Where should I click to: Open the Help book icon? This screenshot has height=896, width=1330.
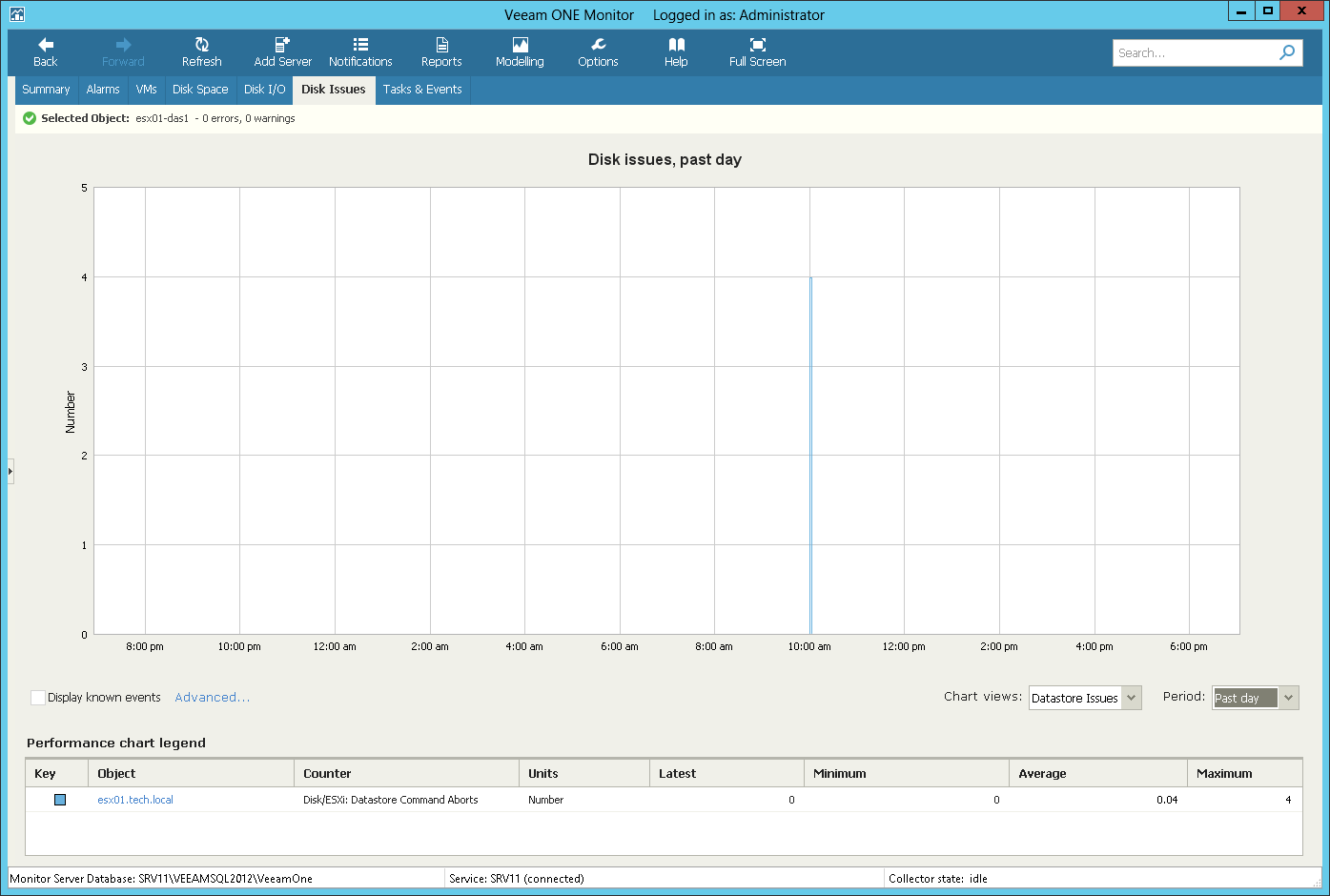click(x=676, y=52)
